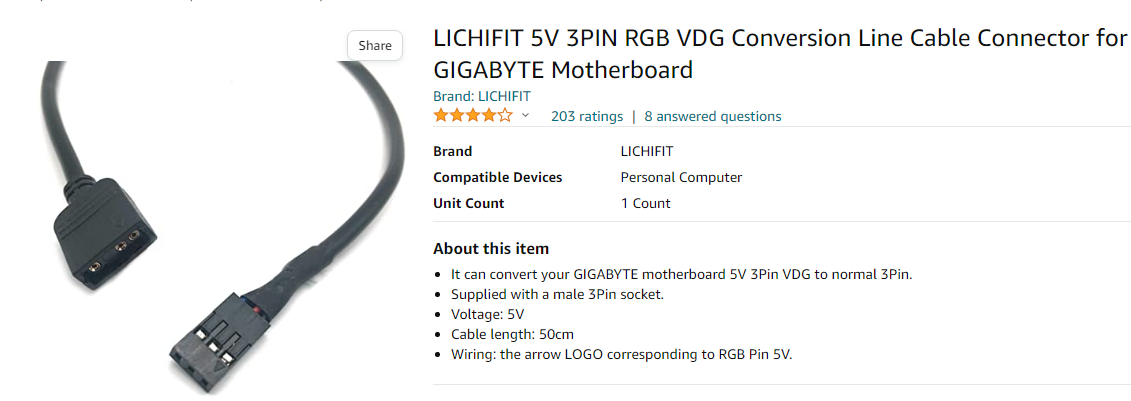Visit the Brand: LICHIFIT store link
The width and height of the screenshot is (1131, 401).
tap(481, 96)
